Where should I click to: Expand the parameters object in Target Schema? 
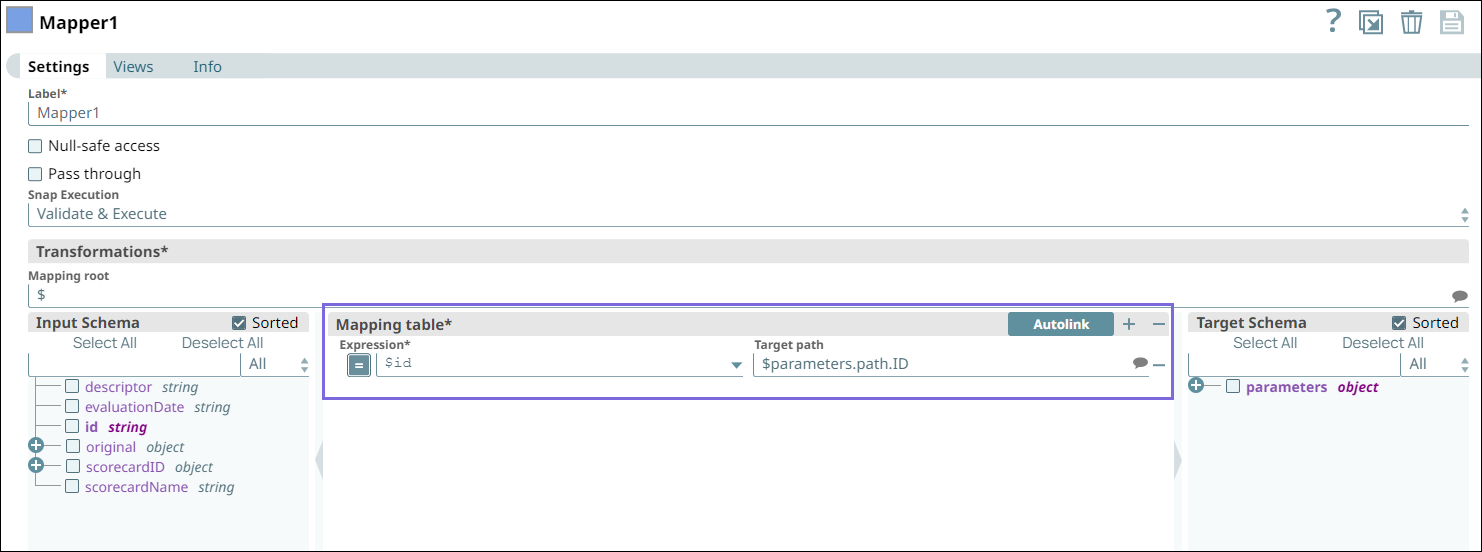[1196, 386]
